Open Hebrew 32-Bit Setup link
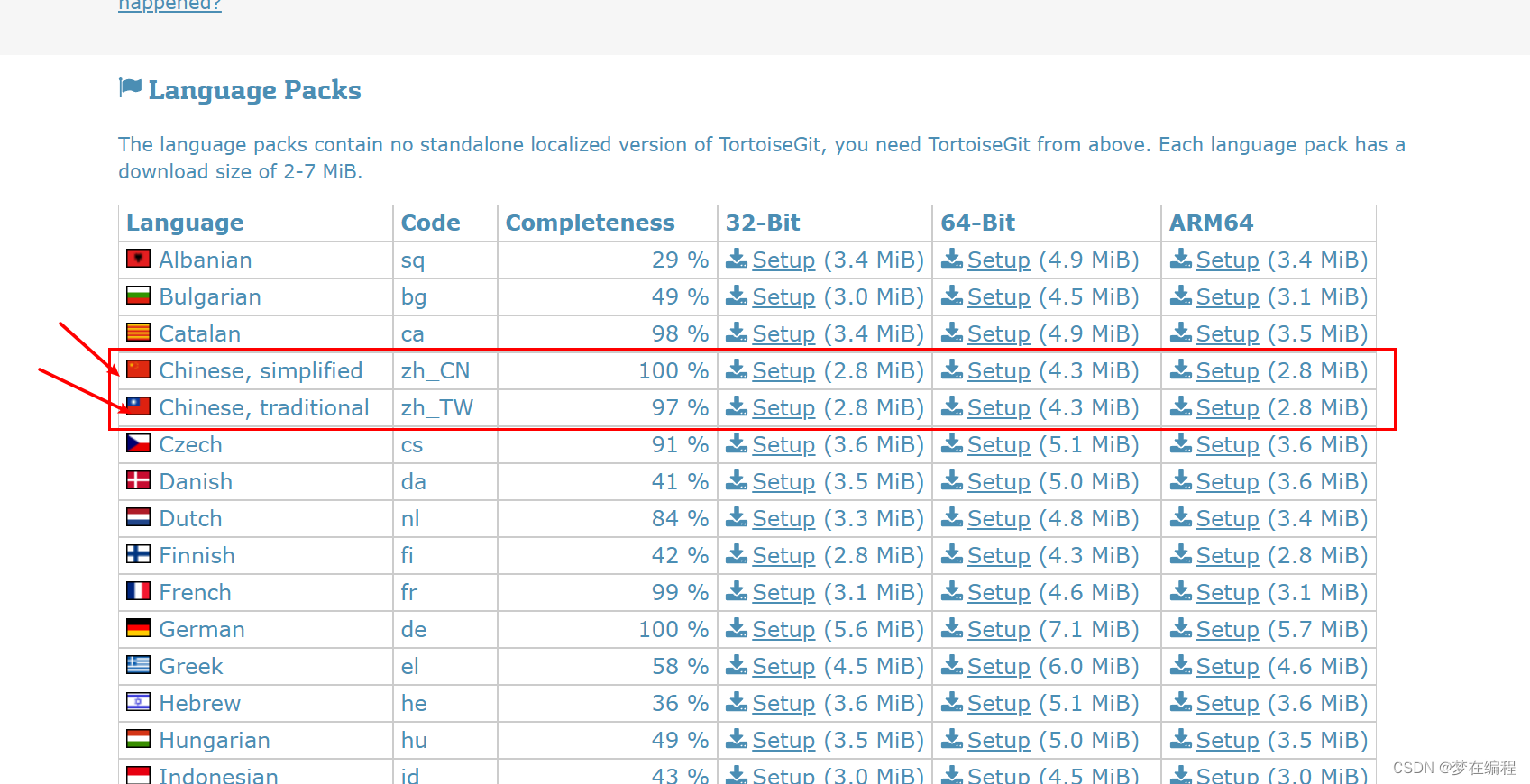 (x=783, y=704)
